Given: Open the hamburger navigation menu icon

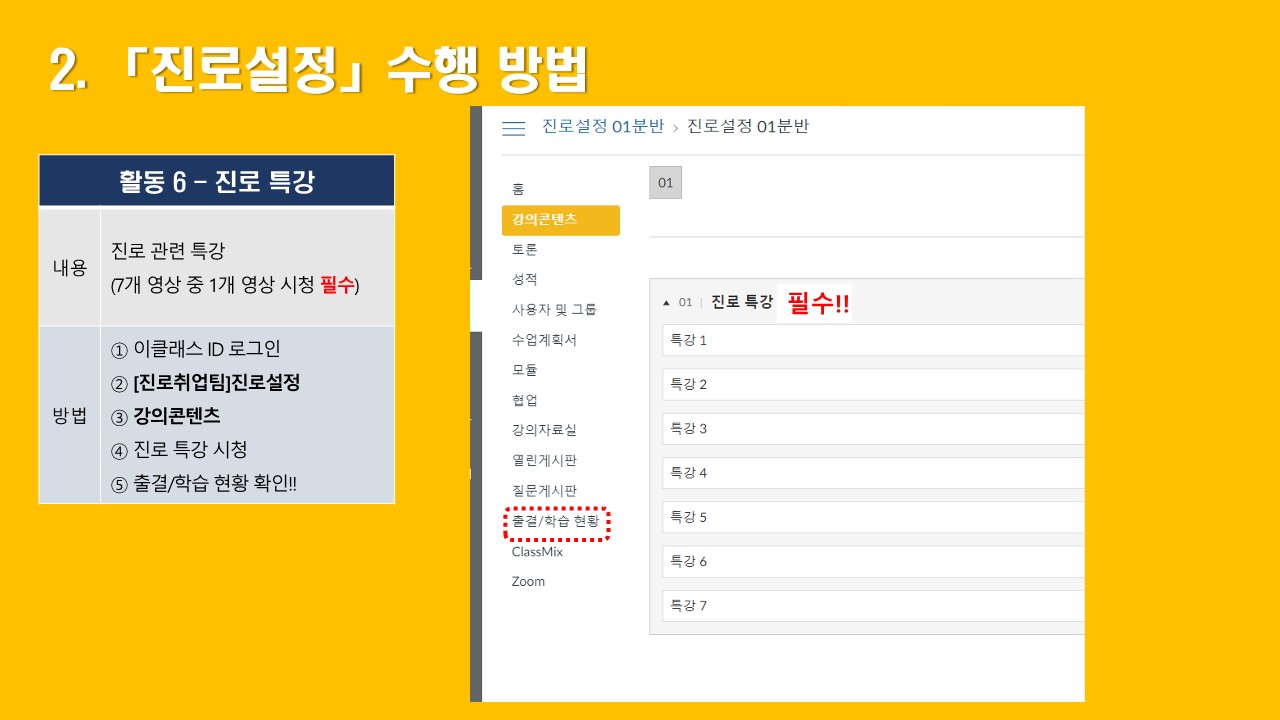Looking at the screenshot, I should [x=513, y=128].
